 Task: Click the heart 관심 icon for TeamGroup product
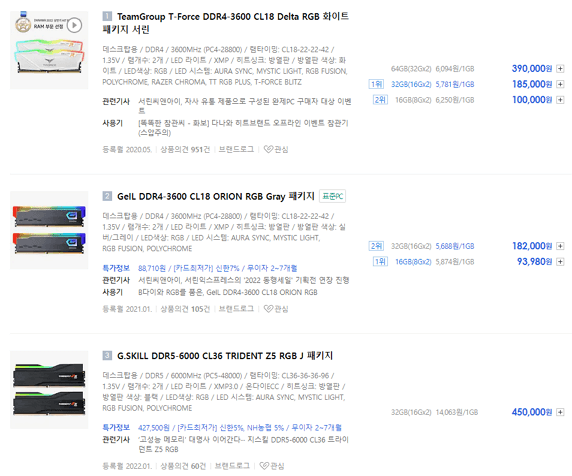pyautogui.click(x=276, y=150)
